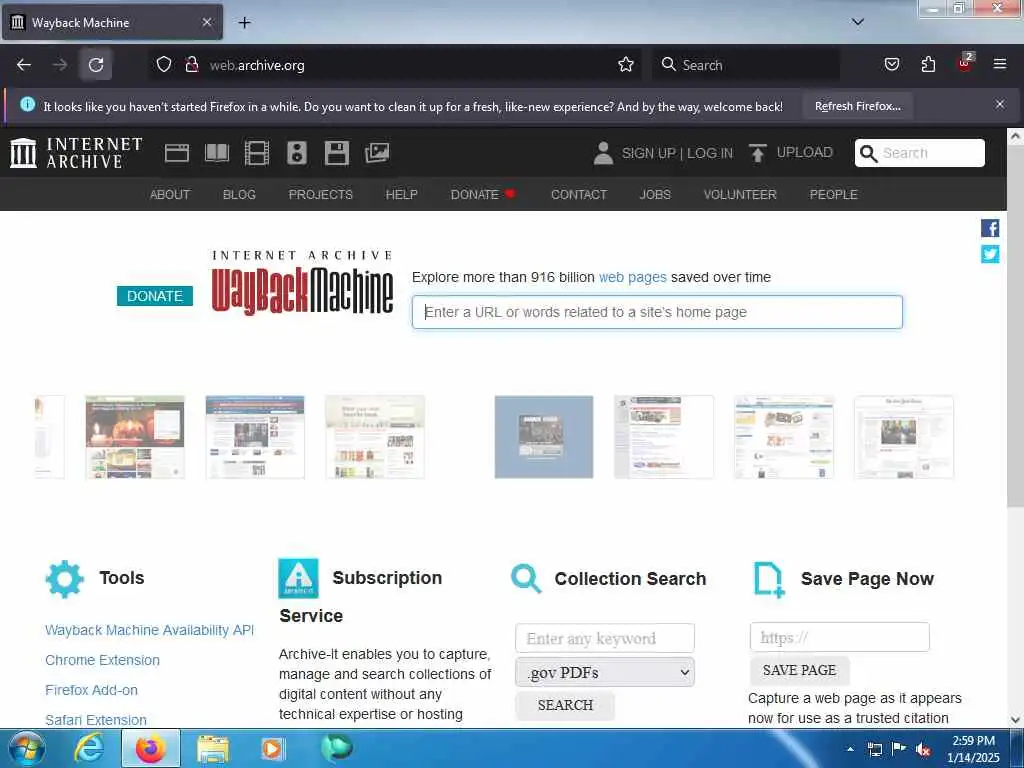Open the ABOUT menu item
The image size is (1024, 768).
(x=170, y=195)
